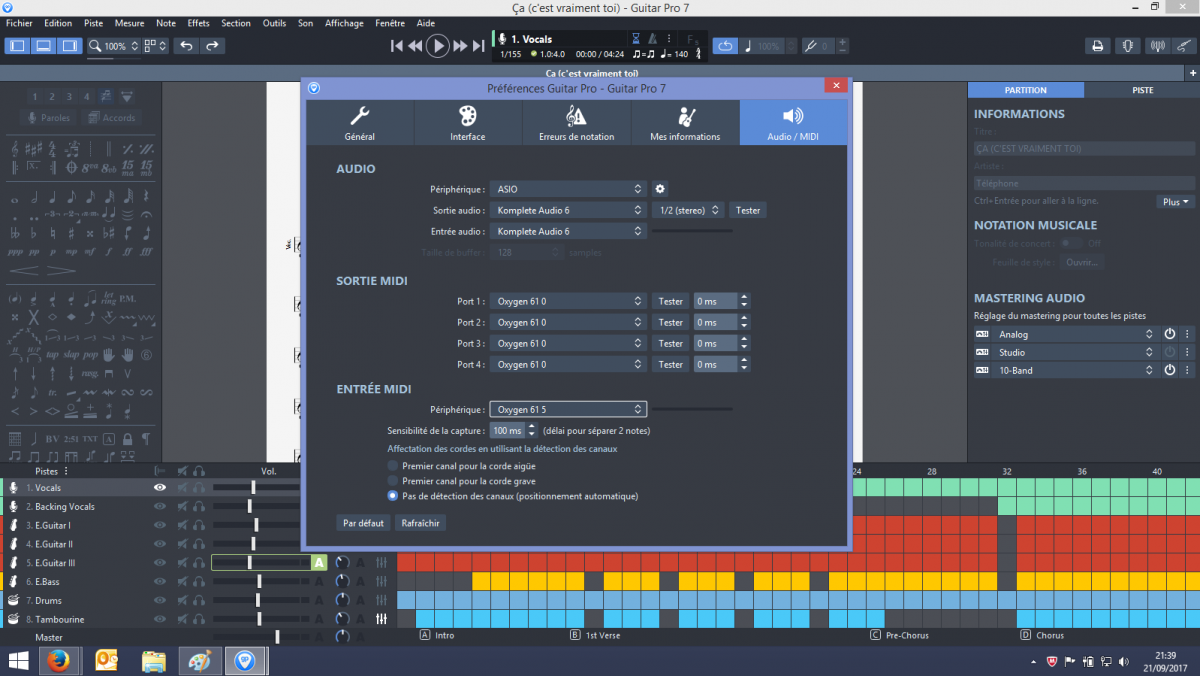Click the Drums track instrument icon

(x=14, y=600)
